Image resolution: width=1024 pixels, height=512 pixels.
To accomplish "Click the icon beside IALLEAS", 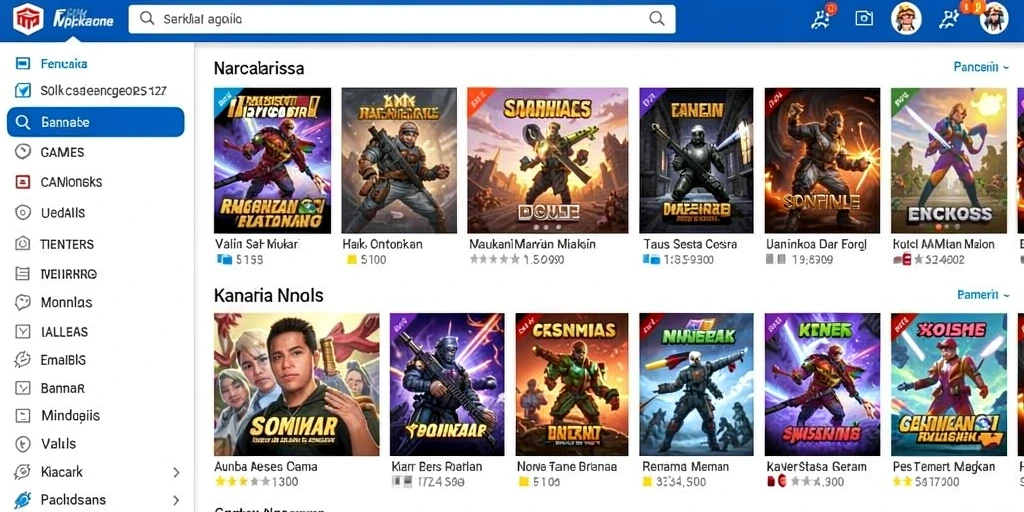I will 23,331.
